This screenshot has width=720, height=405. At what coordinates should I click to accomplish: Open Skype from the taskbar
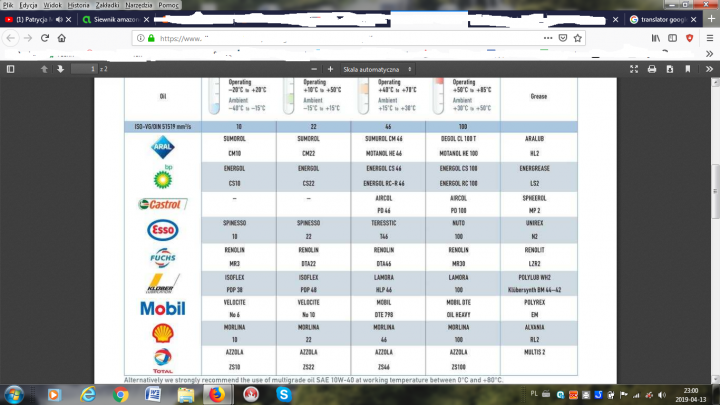(x=281, y=394)
